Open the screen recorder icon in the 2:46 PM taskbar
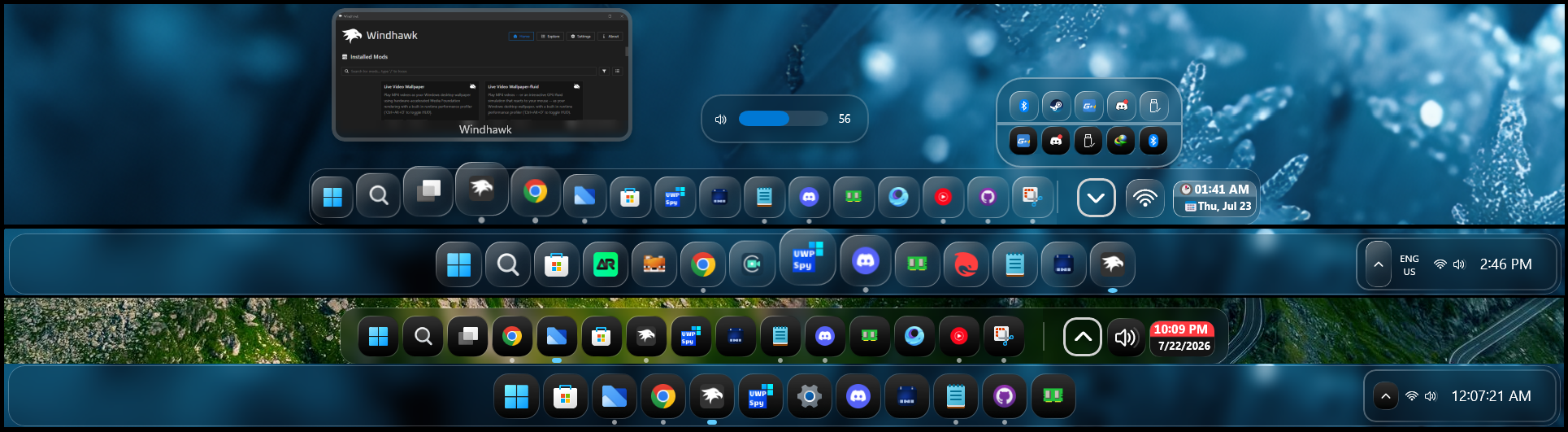The image size is (1568, 432). (x=752, y=264)
